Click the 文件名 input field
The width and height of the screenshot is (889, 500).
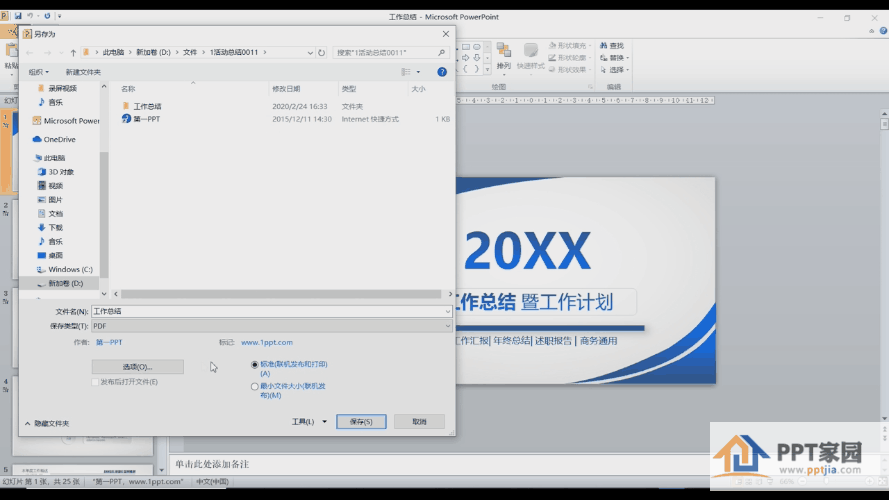pyautogui.click(x=272, y=311)
